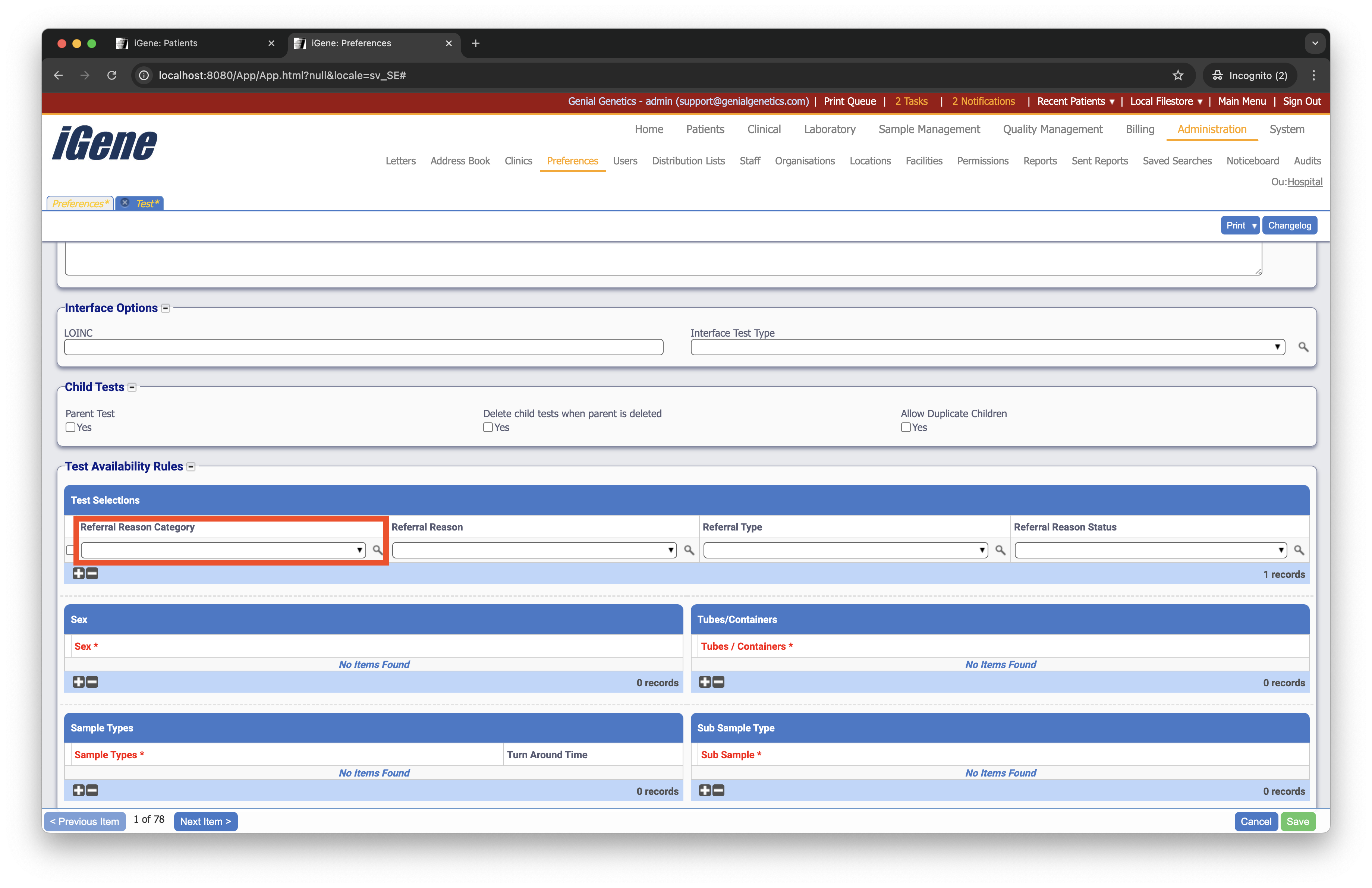
Task: Add a new Tubes/Containers record
Action: click(705, 682)
